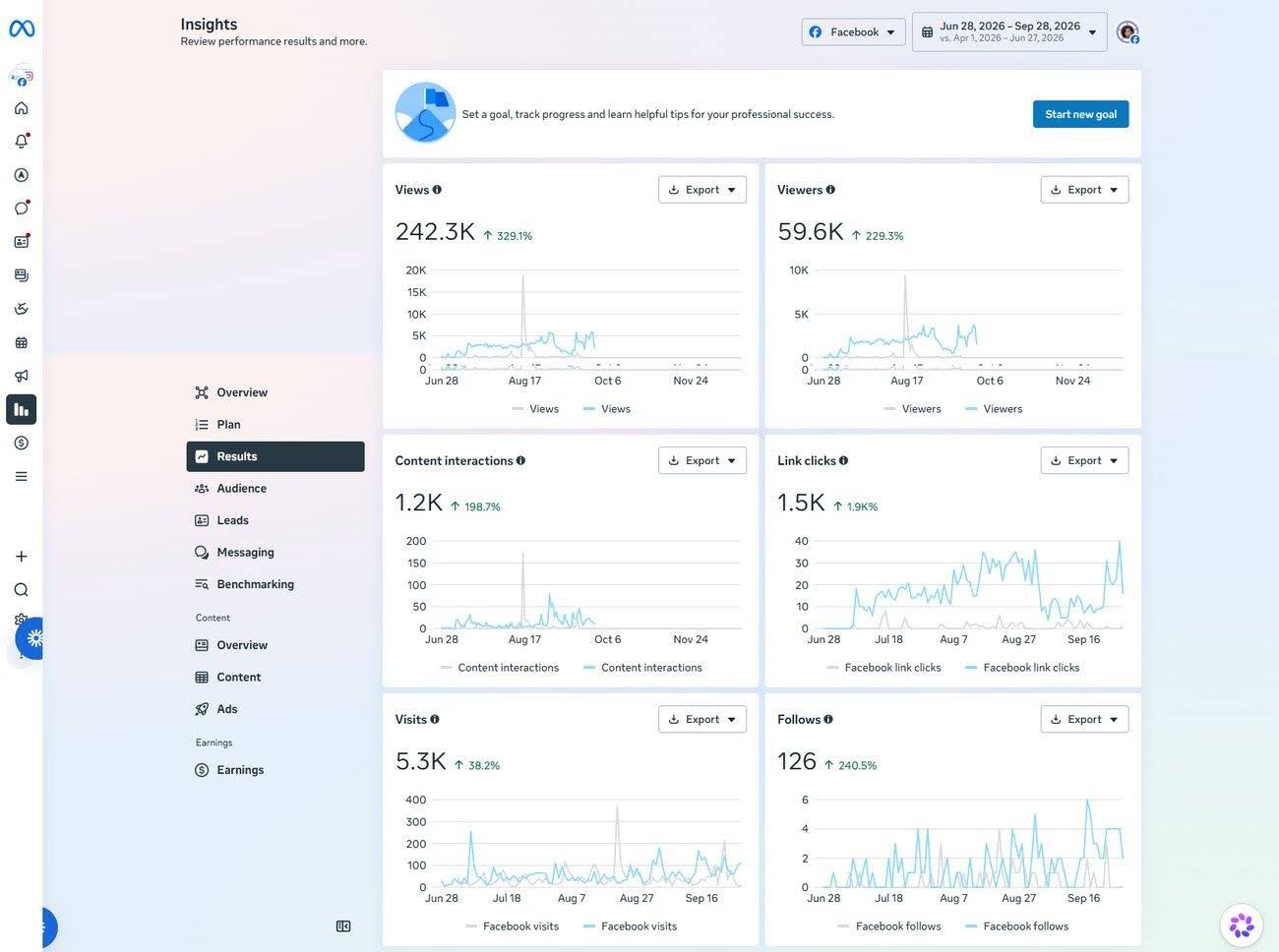Open the Home icon in left rail
The width and height of the screenshot is (1279, 952).
click(x=22, y=108)
